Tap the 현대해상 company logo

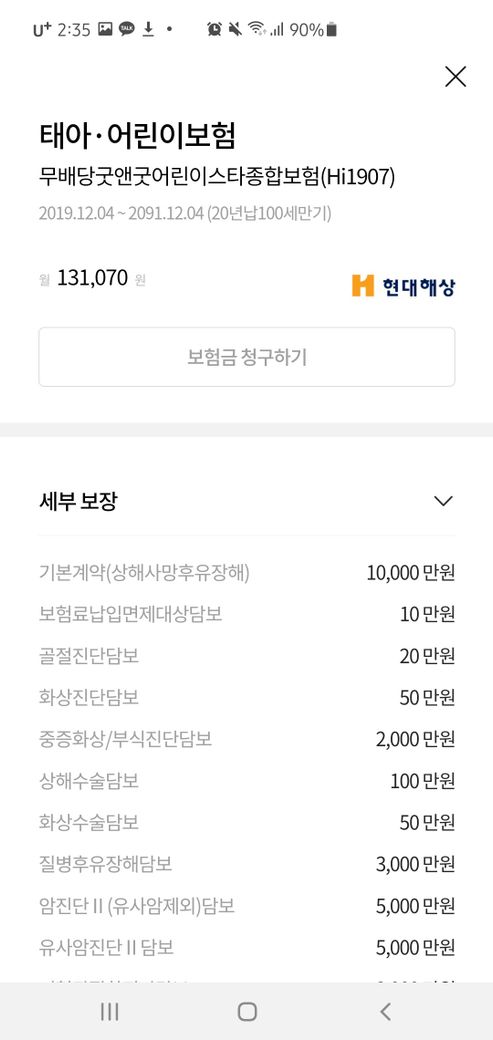coord(403,286)
